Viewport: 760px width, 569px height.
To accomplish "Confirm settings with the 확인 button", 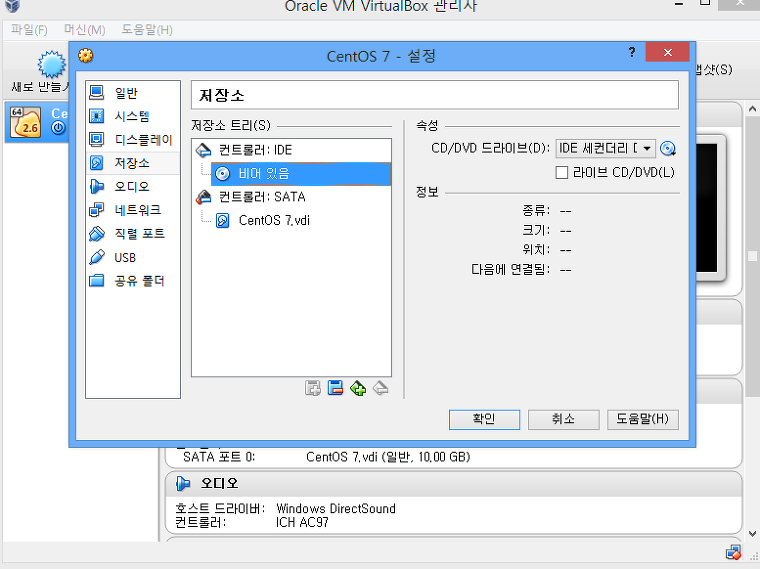I will (x=484, y=419).
